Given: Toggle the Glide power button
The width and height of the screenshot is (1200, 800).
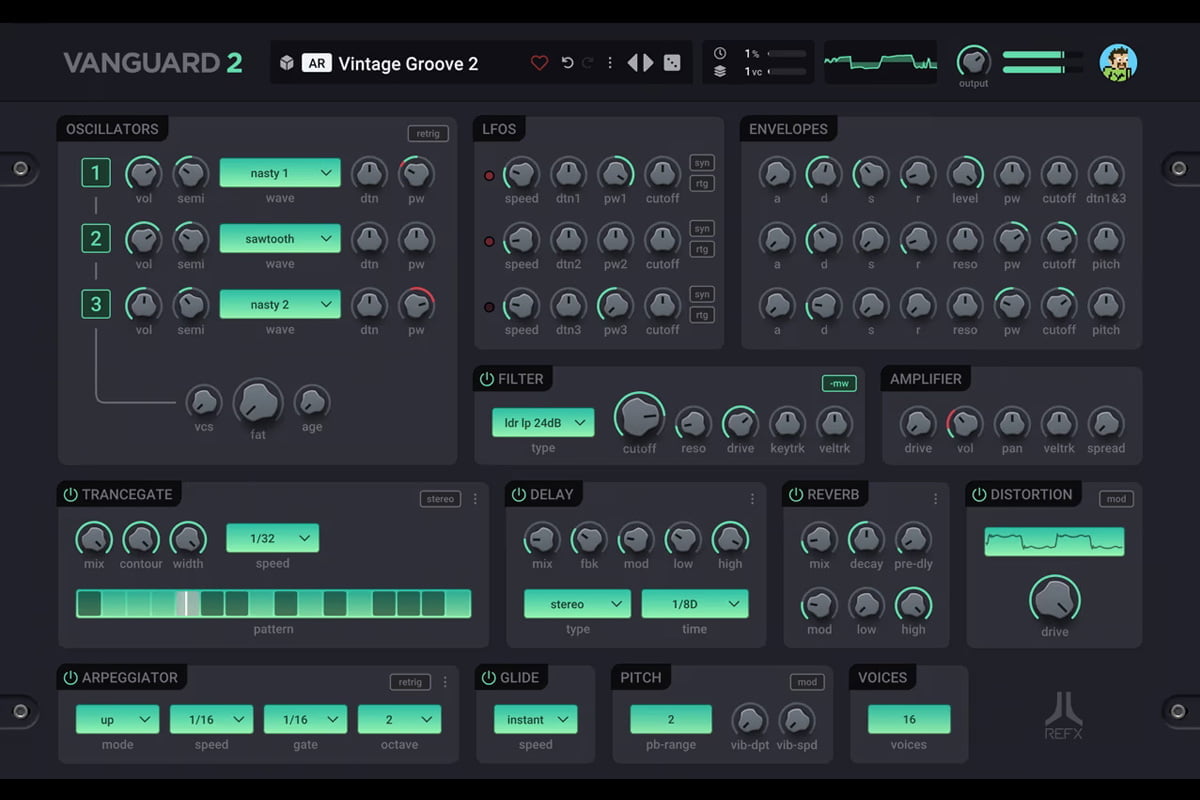Looking at the screenshot, I should [x=487, y=678].
